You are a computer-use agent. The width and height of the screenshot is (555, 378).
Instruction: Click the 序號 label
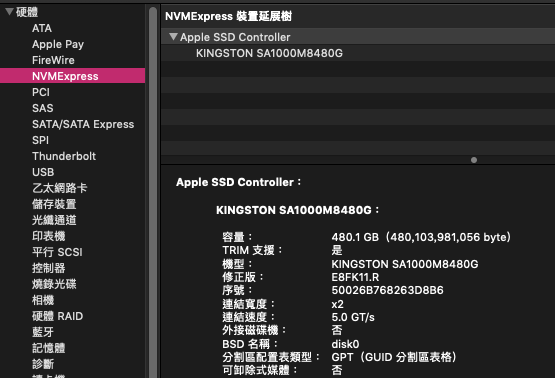237,290
